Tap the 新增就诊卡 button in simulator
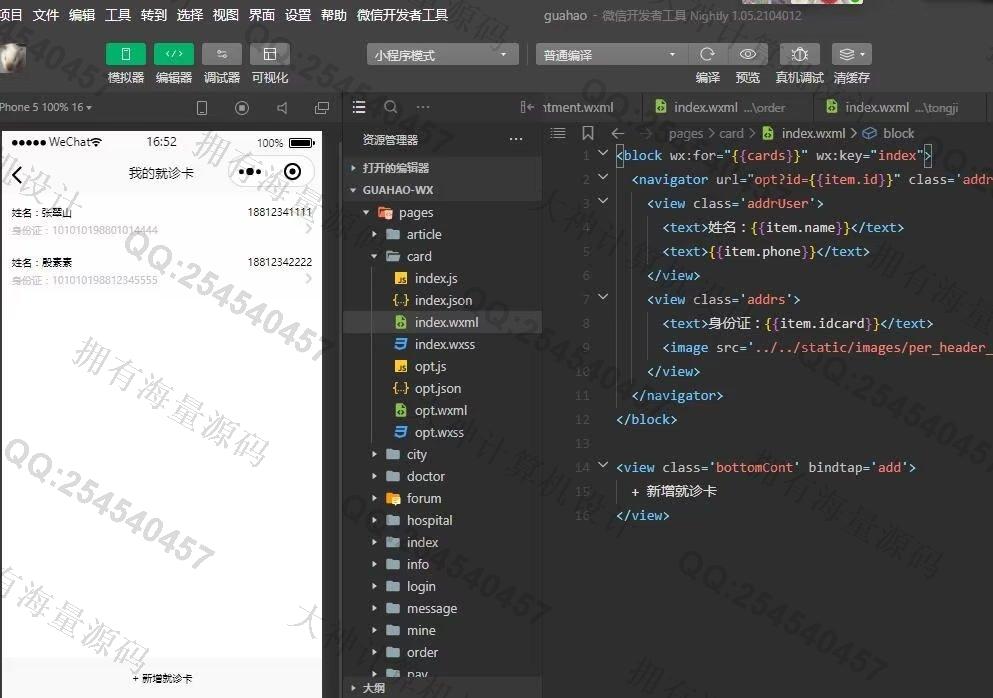993x698 pixels. (162, 678)
